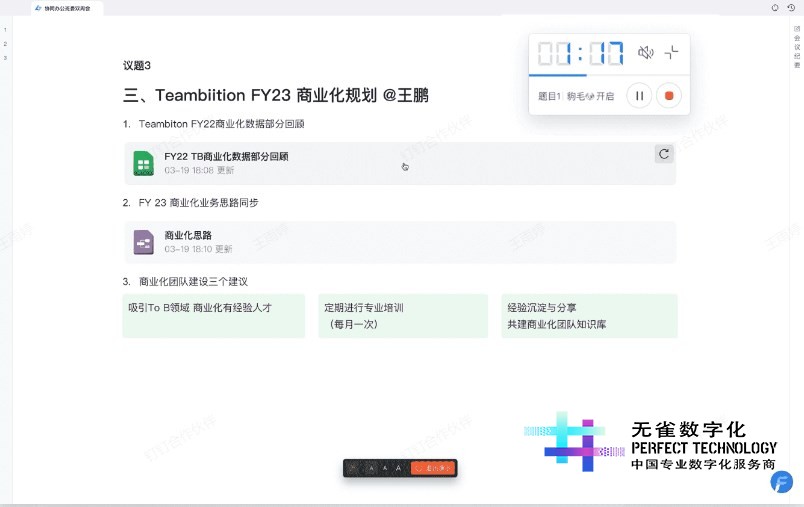Select the 吸引To B领域 suggestion card
804x507 pixels.
(x=213, y=316)
